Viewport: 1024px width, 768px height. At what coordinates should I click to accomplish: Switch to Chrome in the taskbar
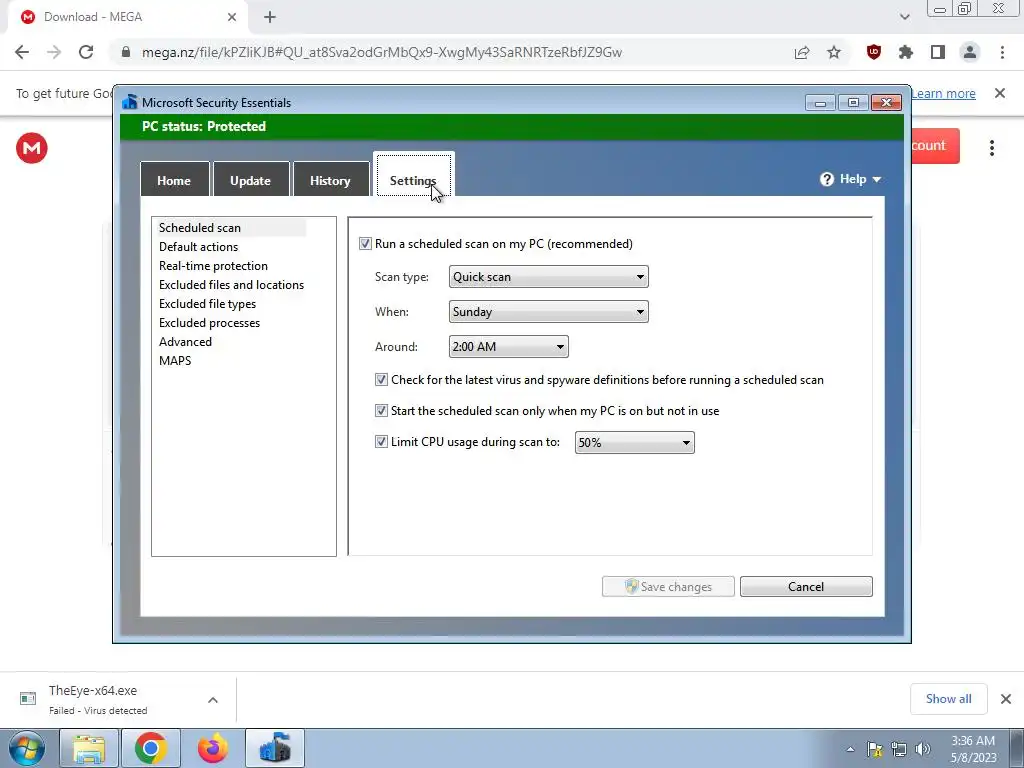coord(151,748)
